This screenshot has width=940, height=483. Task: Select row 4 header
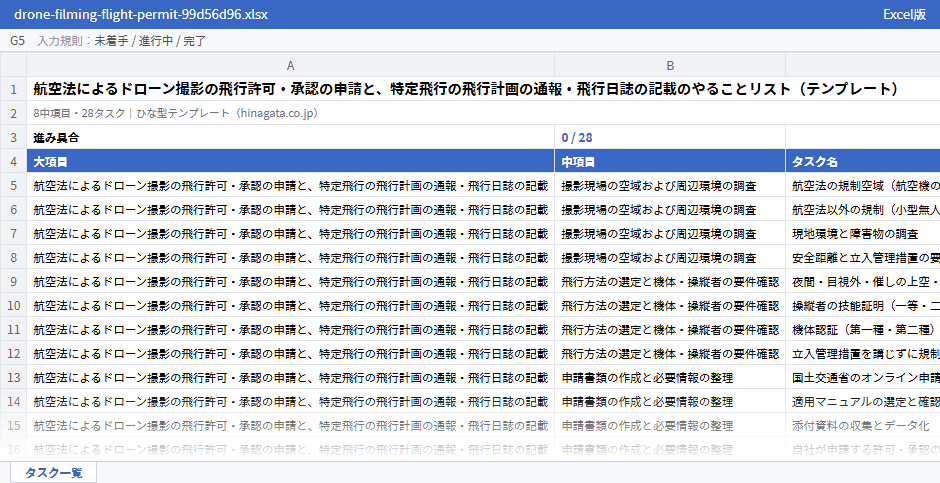13,161
